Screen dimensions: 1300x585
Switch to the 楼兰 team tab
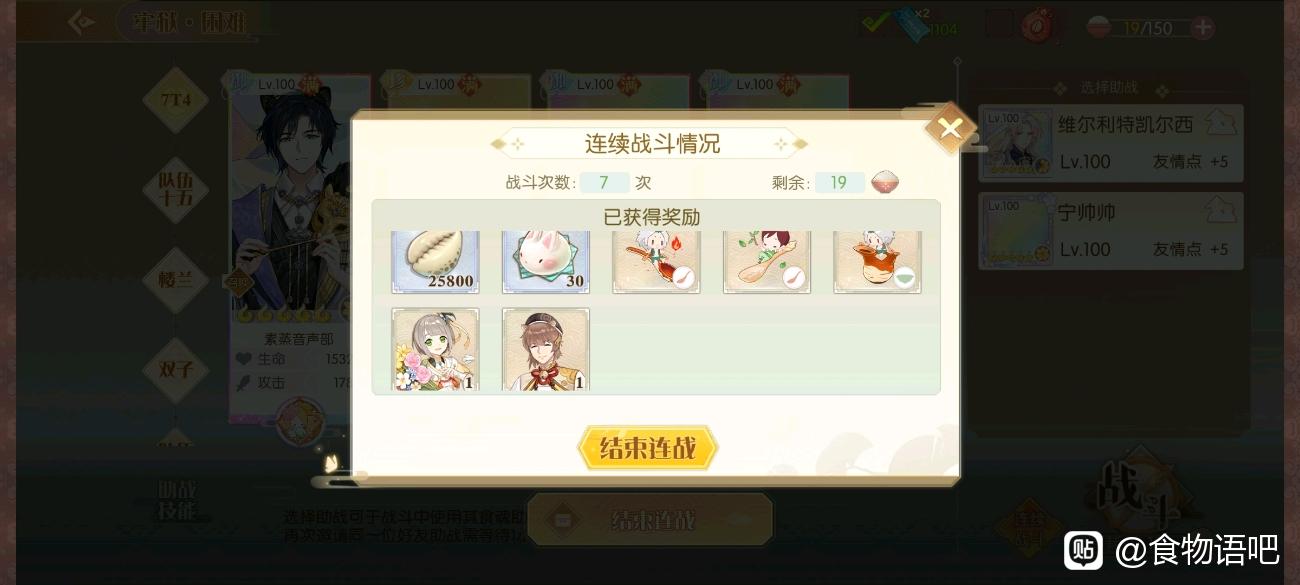[x=175, y=279]
